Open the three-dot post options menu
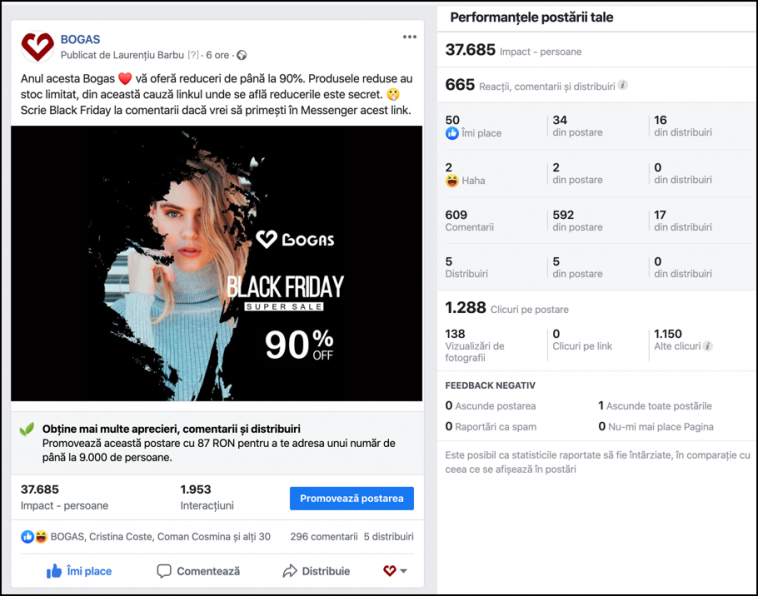This screenshot has width=758, height=596. [409, 37]
